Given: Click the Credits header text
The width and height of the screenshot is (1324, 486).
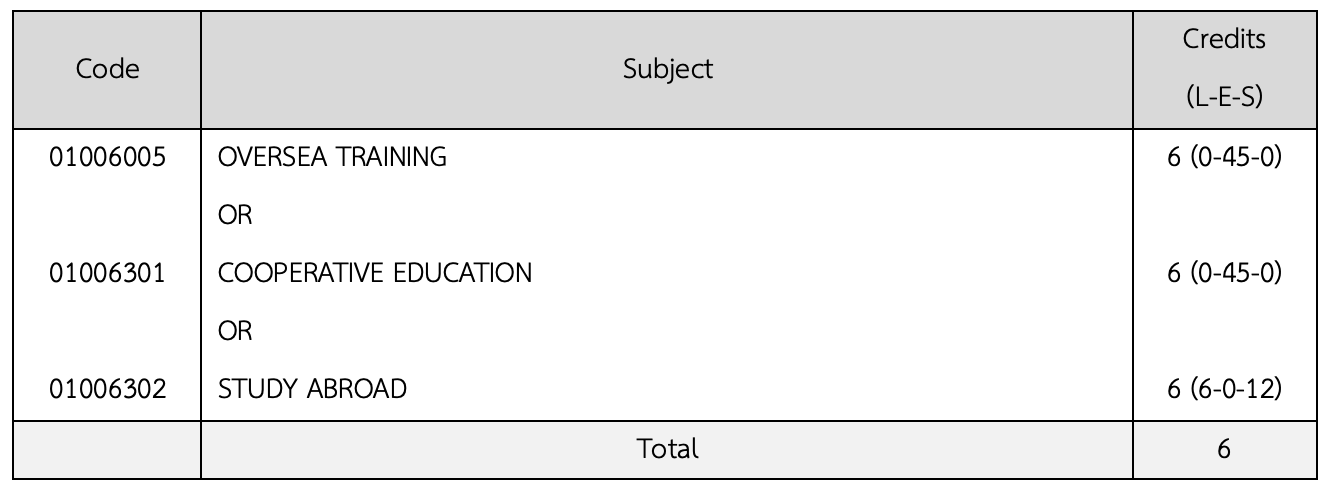Looking at the screenshot, I should point(1223,40).
